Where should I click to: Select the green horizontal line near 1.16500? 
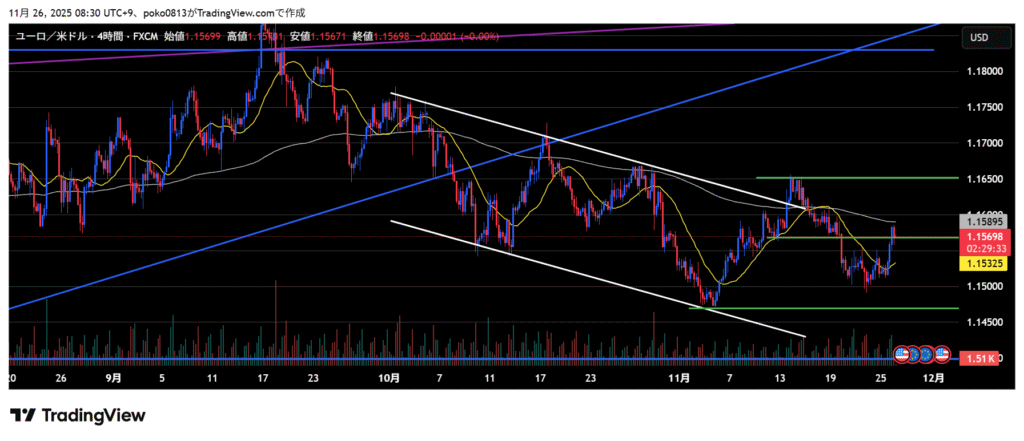pyautogui.click(x=850, y=178)
